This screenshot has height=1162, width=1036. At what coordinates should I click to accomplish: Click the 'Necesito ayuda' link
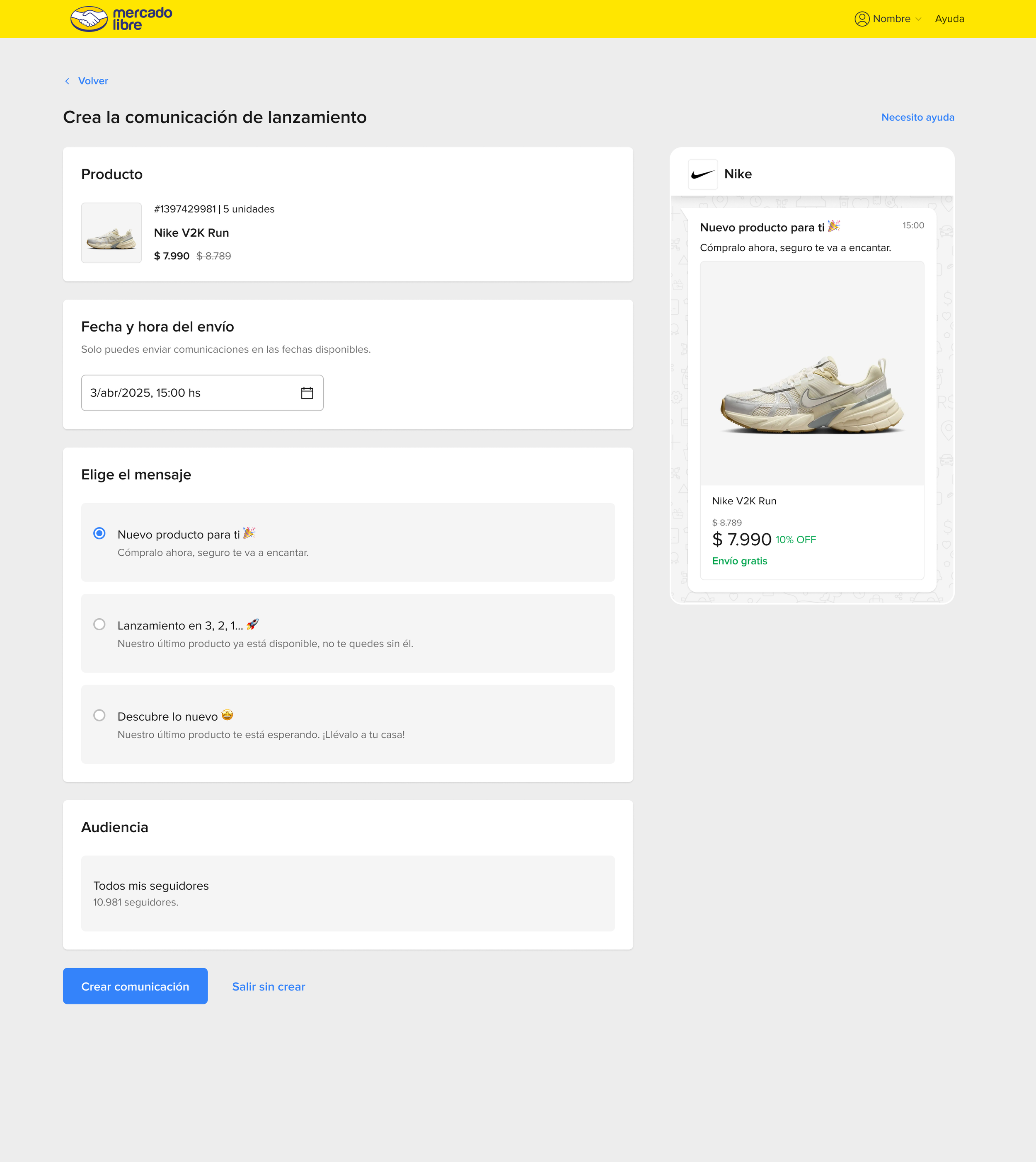tap(917, 117)
